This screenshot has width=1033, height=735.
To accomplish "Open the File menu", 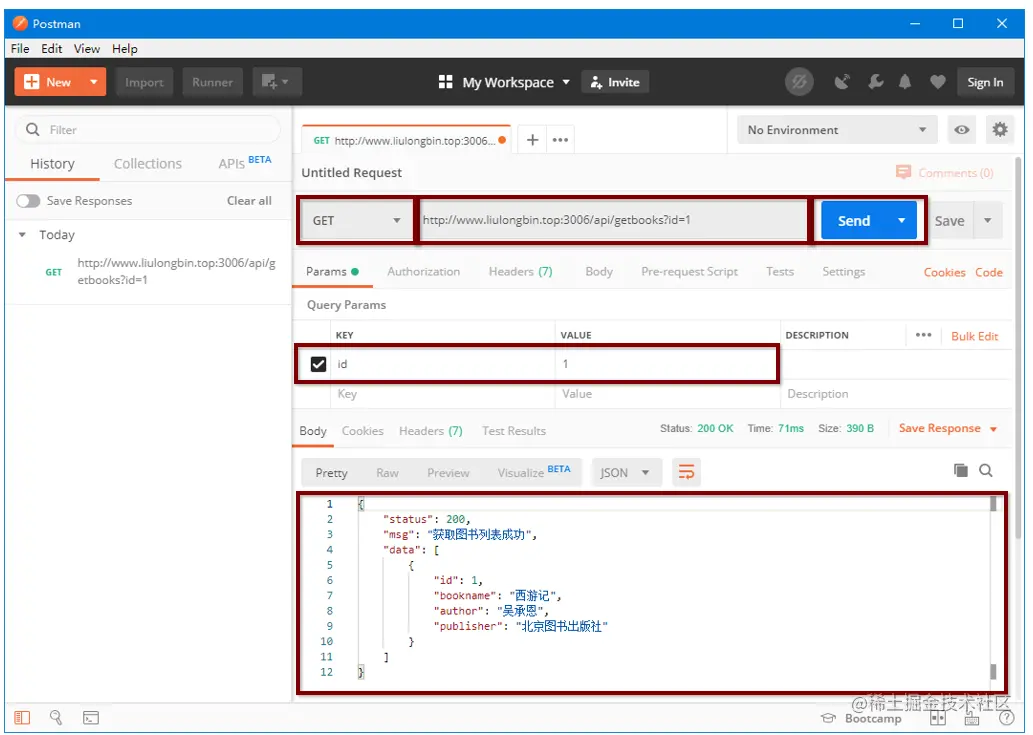I will coord(20,49).
